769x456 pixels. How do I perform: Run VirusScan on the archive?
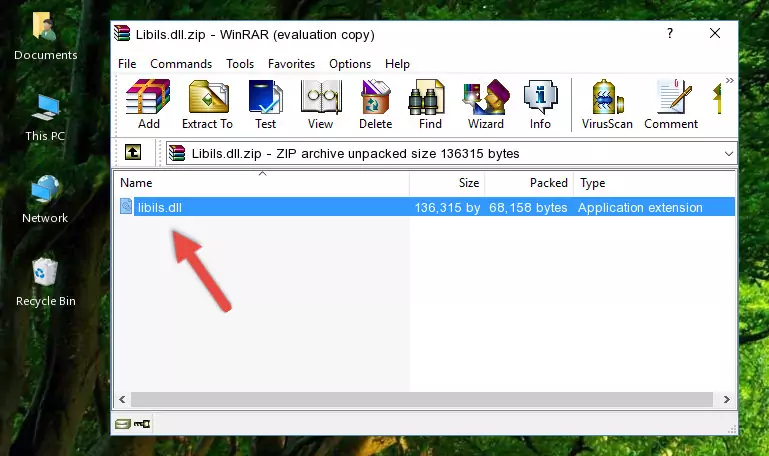point(607,104)
